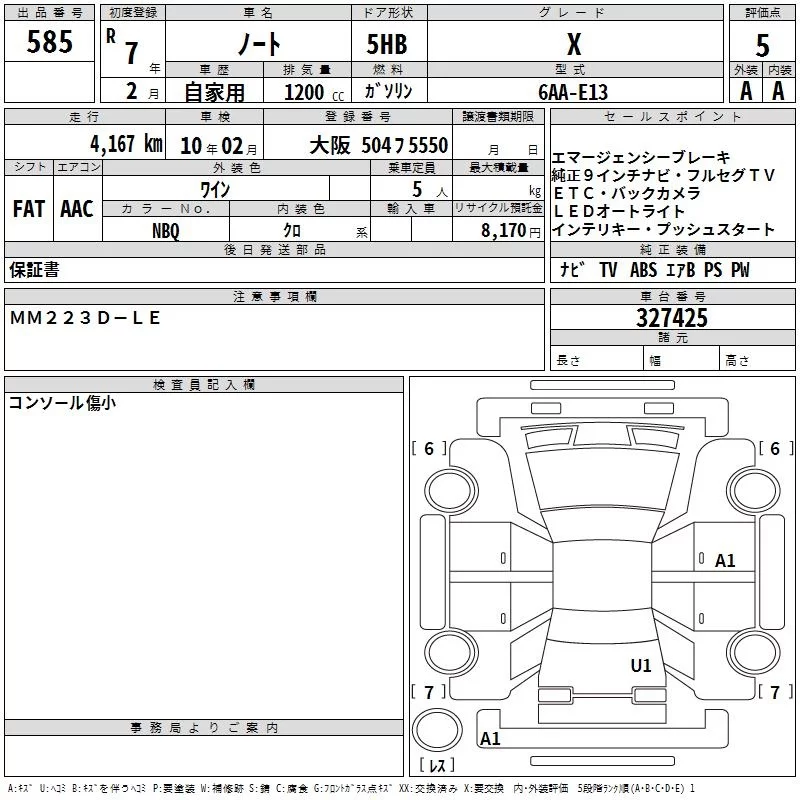800x800 pixels.
Task: Select the exterior grade A under 外装
Action: (745, 90)
